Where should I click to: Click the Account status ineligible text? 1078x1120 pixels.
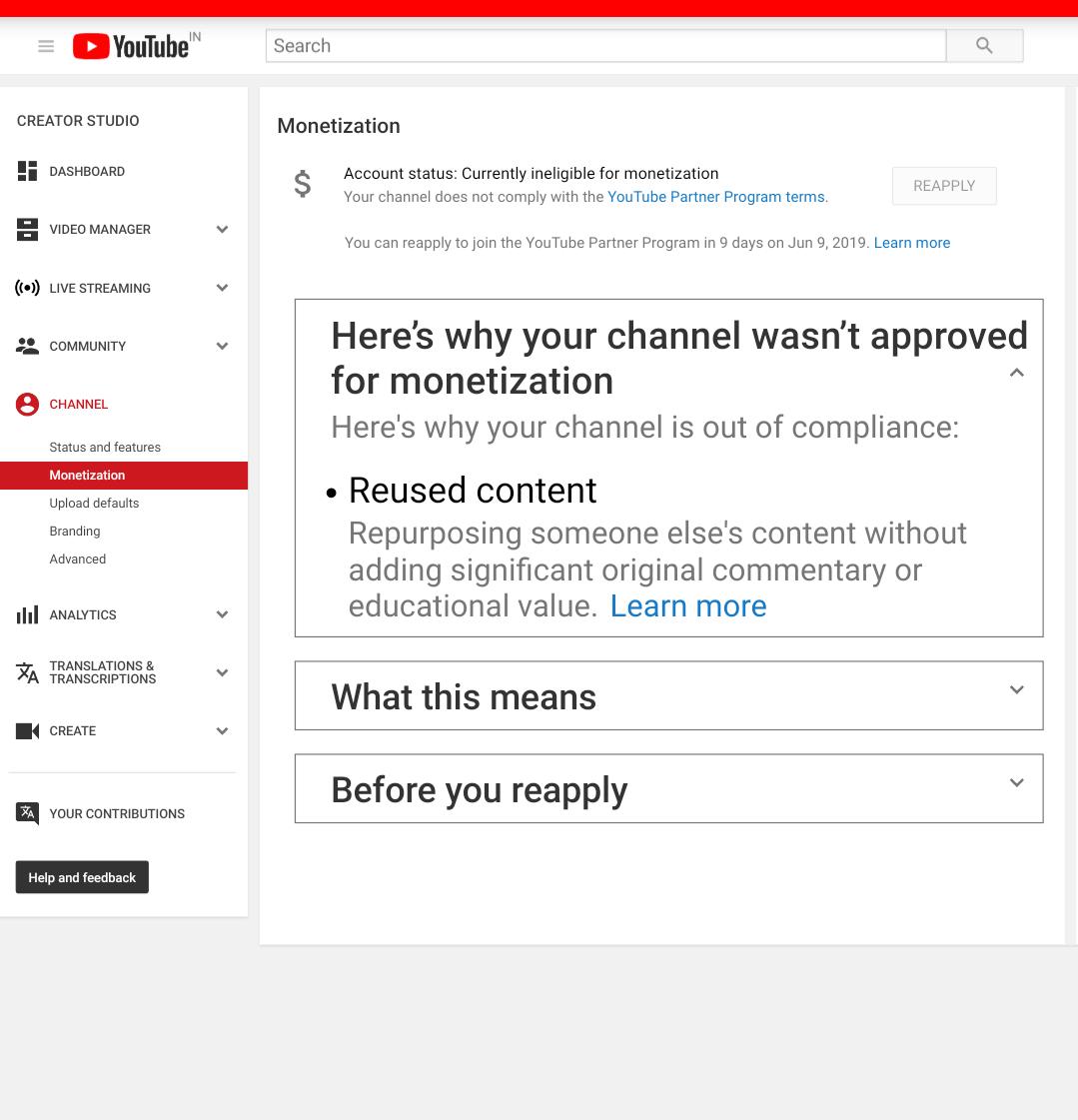click(531, 174)
